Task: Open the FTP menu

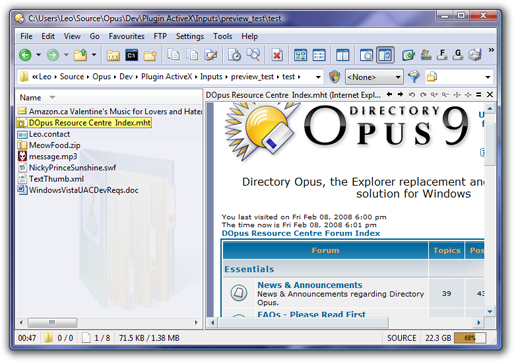Action: (160, 36)
